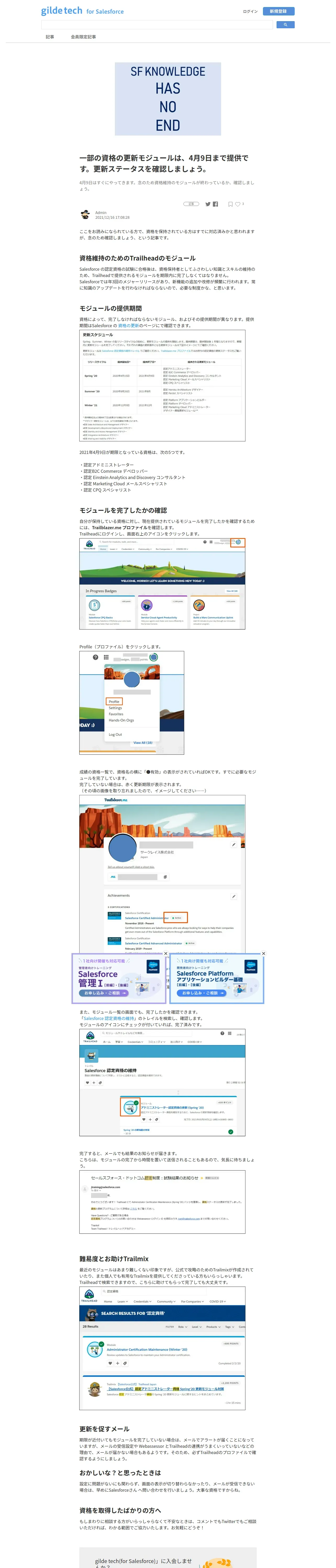The image size is (336, 1568).
Task: Close the アプリケーションビルダー基礎 ad banner
Action: [x=264, y=953]
